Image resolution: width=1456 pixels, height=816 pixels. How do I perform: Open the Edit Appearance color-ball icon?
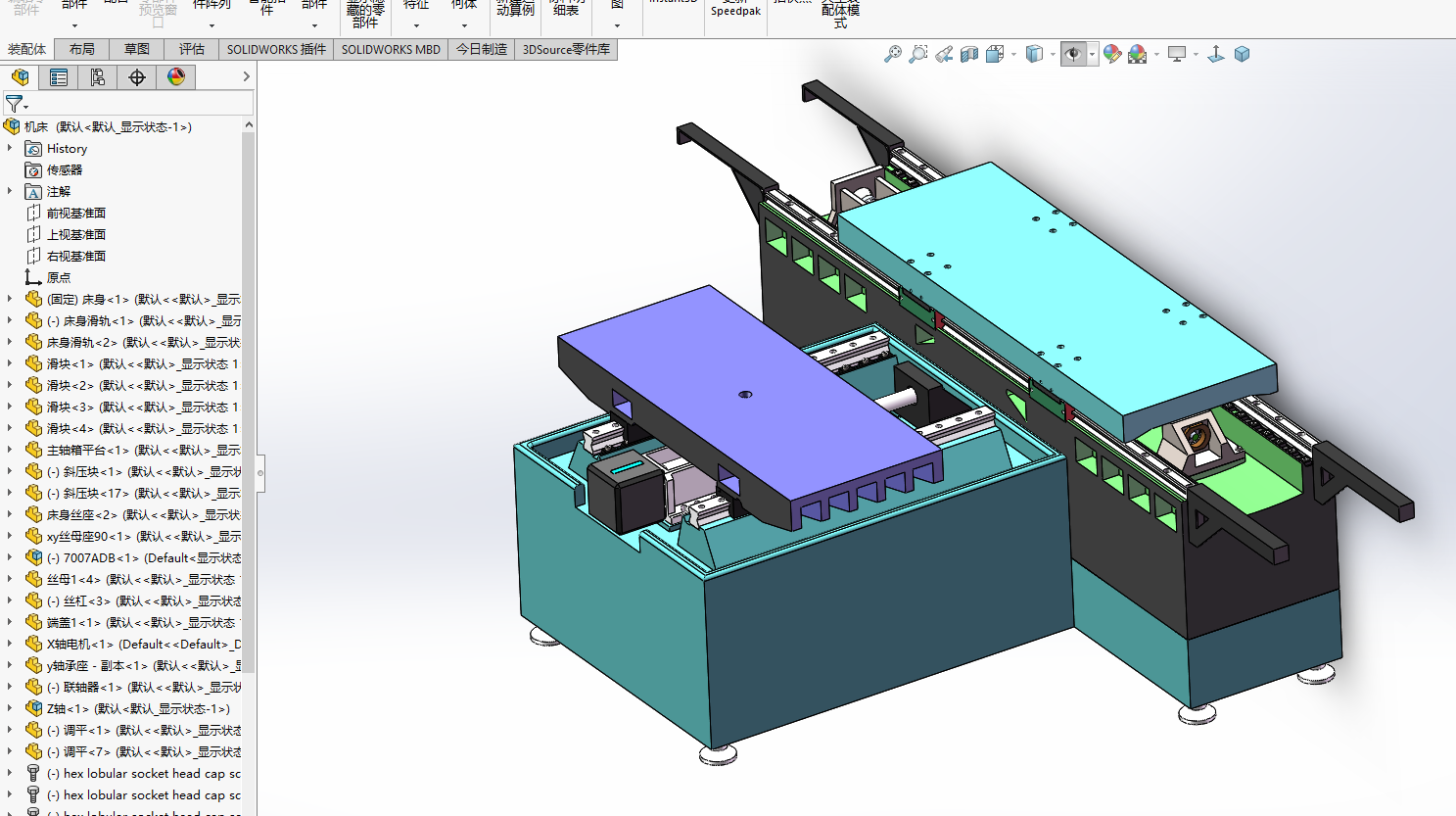coord(1112,54)
